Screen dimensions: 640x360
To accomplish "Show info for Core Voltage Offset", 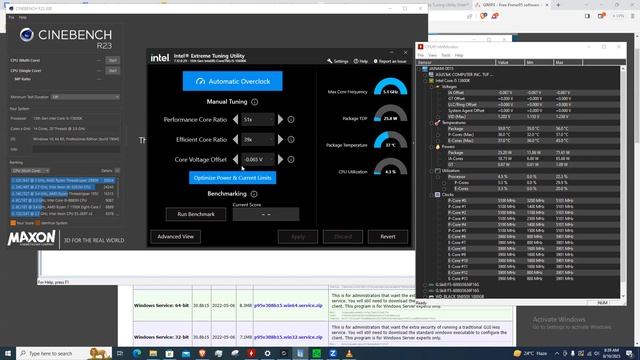I will tap(291, 160).
